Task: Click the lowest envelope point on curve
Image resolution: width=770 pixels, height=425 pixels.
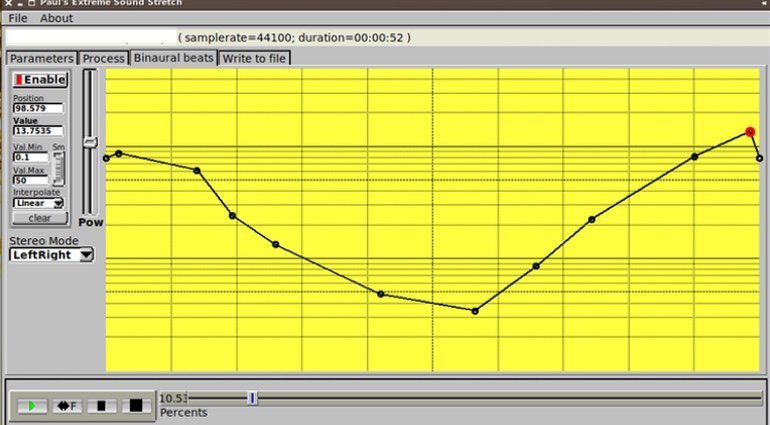Action: click(475, 311)
